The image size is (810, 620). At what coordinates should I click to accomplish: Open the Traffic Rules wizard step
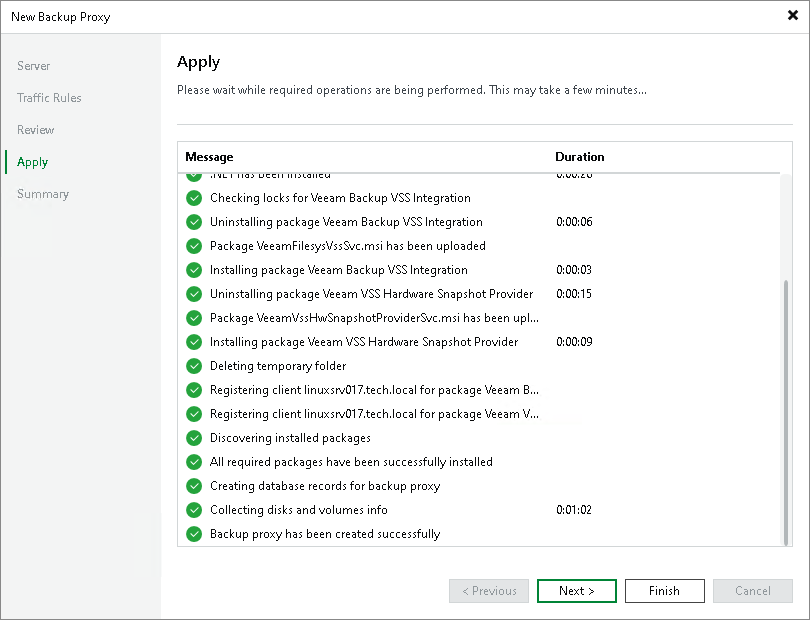[49, 98]
